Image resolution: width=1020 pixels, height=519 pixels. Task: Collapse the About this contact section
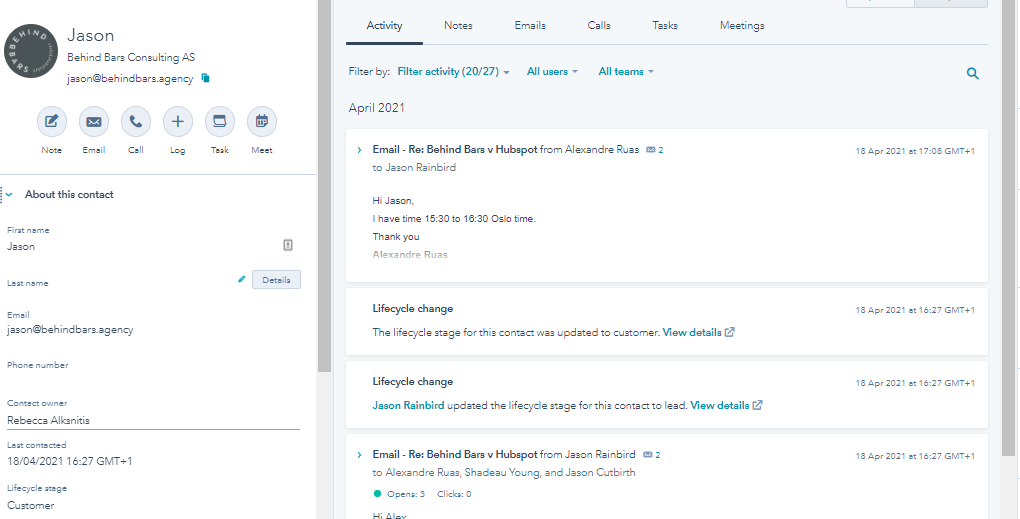pyautogui.click(x=10, y=194)
